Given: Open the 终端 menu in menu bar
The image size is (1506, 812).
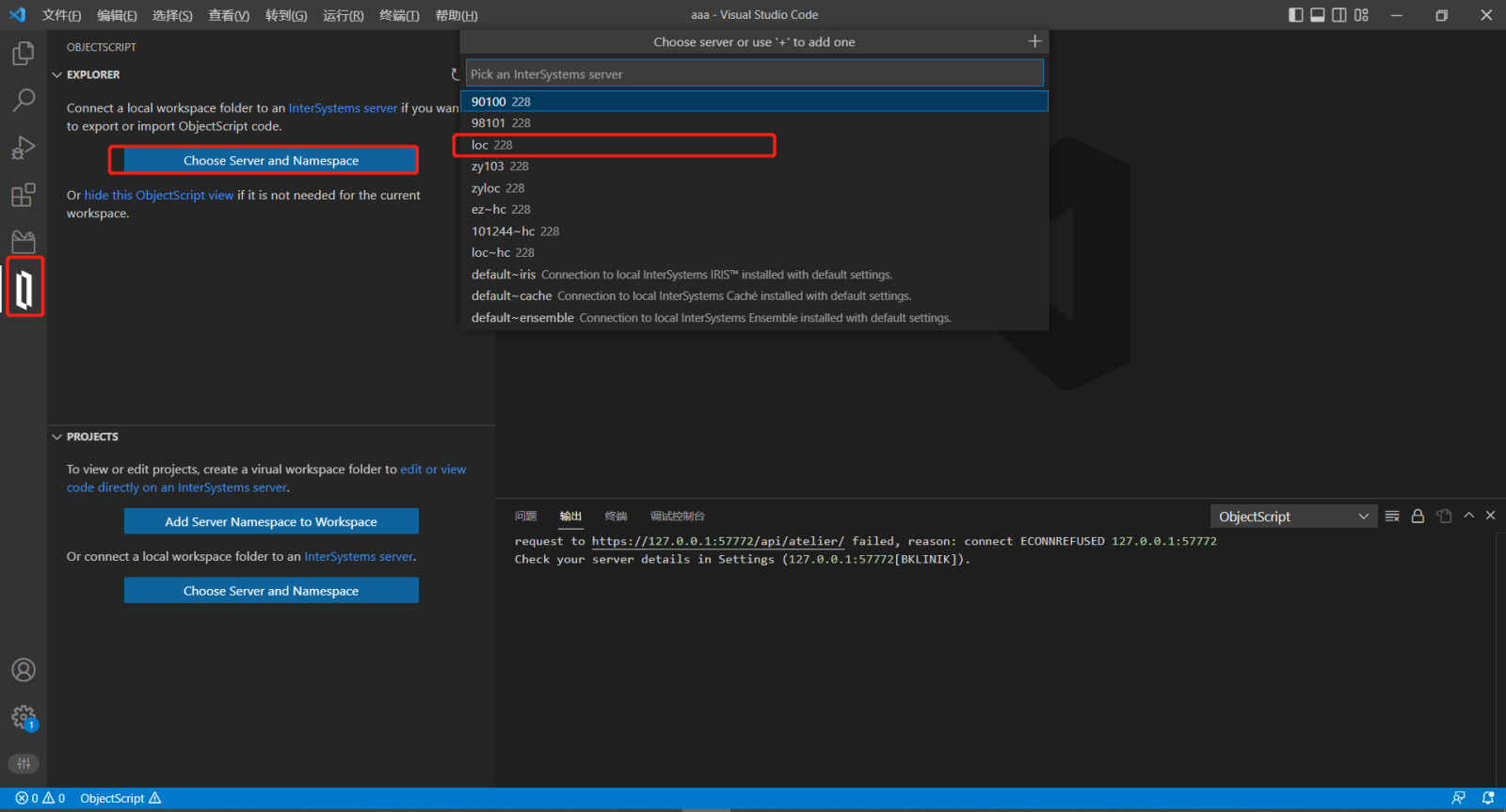Looking at the screenshot, I should [x=399, y=15].
